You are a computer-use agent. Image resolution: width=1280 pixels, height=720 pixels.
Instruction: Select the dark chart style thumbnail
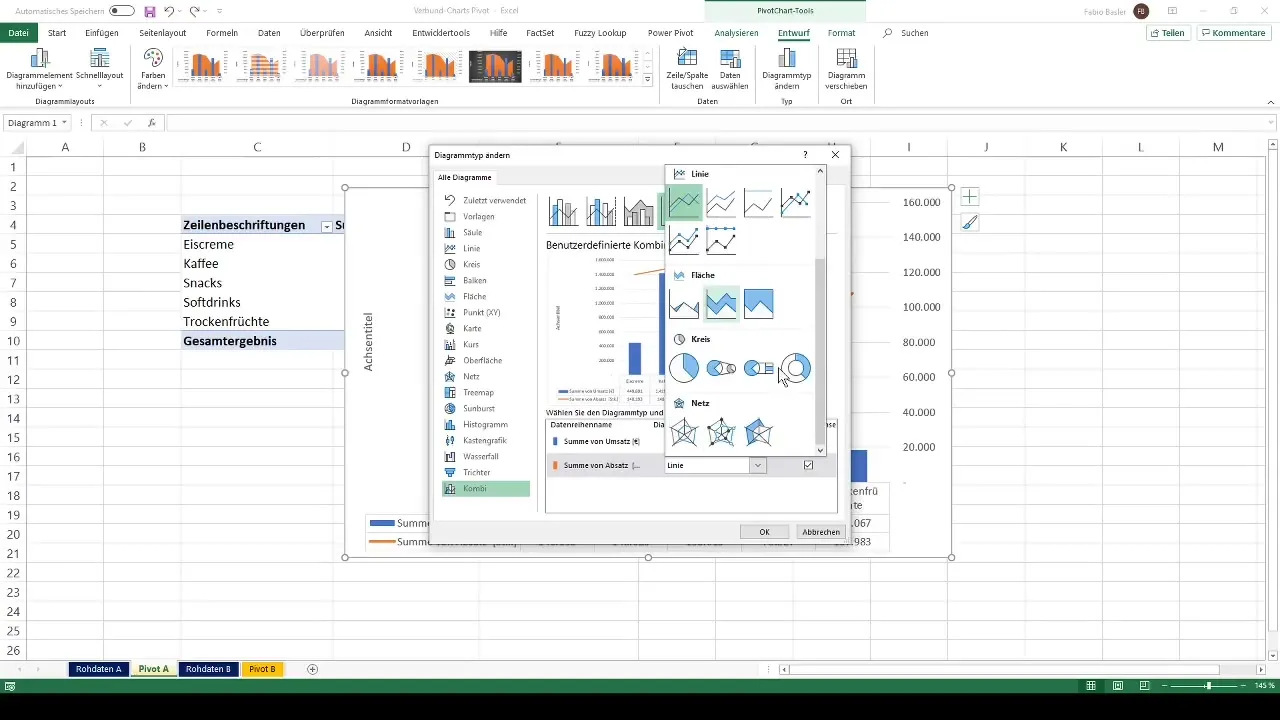click(495, 66)
